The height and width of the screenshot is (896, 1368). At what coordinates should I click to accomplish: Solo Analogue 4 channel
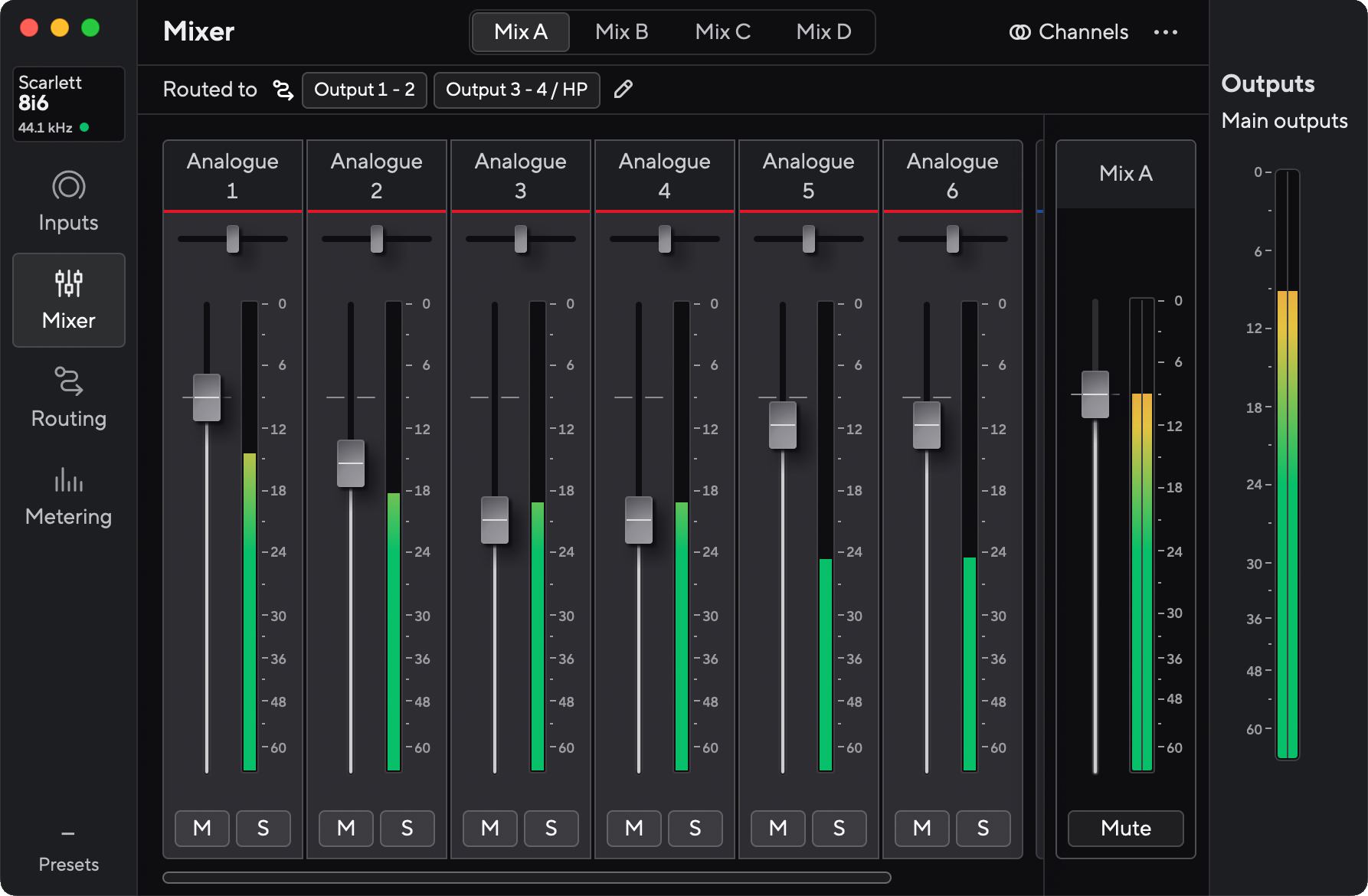click(695, 828)
